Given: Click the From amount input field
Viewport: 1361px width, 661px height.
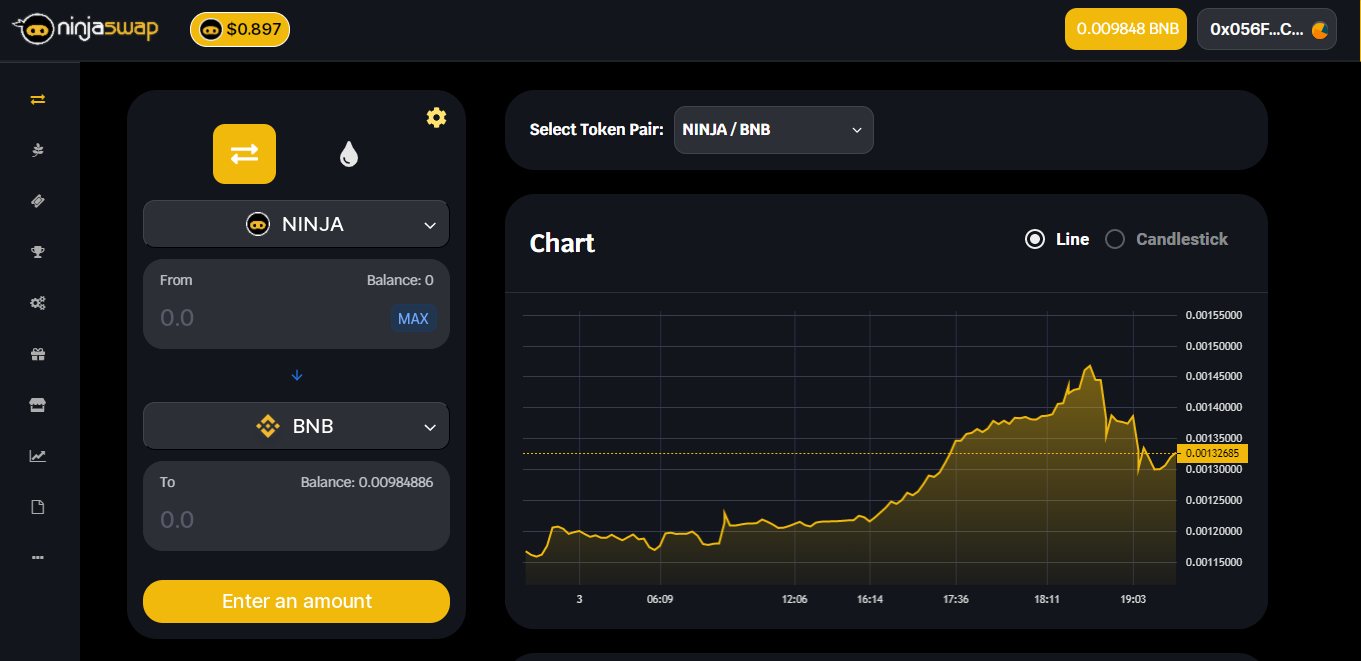Looking at the screenshot, I should 270,318.
